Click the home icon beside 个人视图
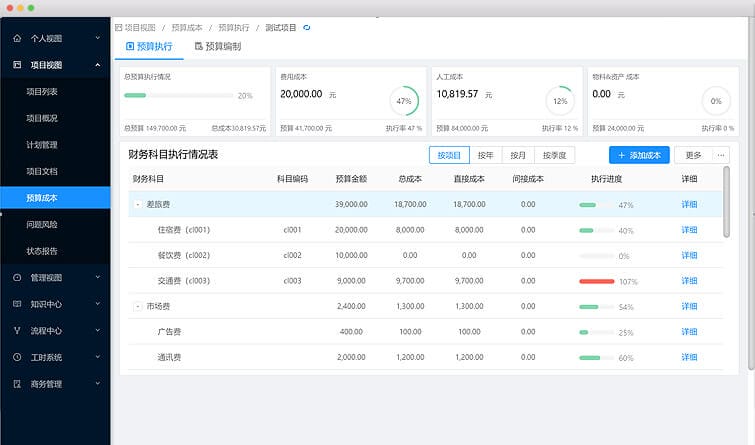The width and height of the screenshot is (755, 445). pos(17,38)
